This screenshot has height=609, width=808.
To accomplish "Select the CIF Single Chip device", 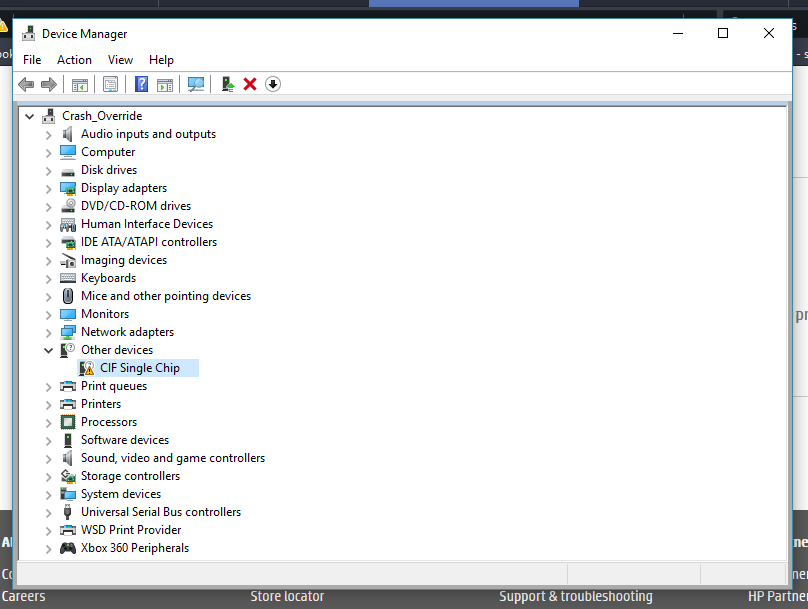I will click(x=140, y=368).
